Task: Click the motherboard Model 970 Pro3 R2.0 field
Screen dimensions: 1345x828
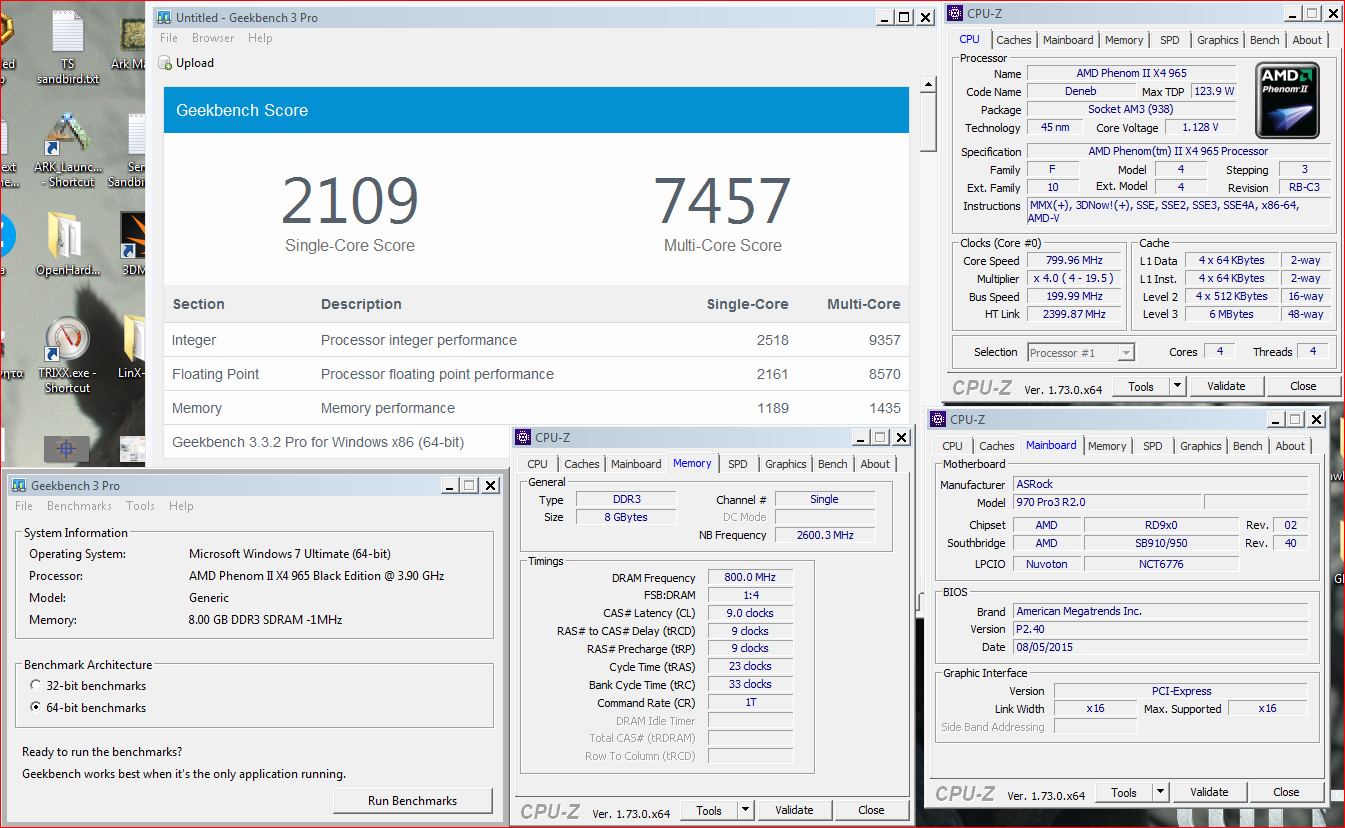Action: point(1106,503)
